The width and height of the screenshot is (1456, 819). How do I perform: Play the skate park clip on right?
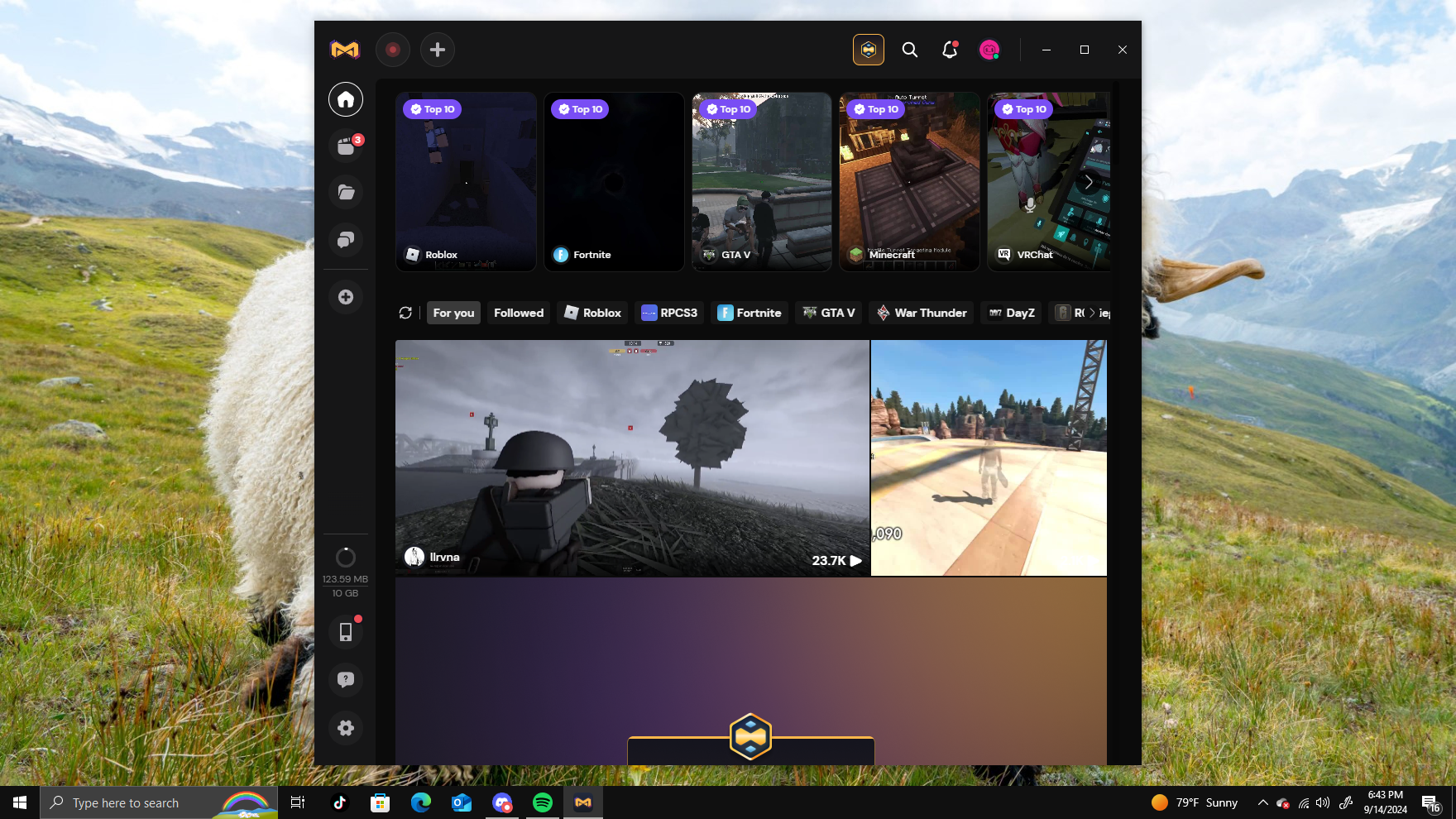click(989, 457)
